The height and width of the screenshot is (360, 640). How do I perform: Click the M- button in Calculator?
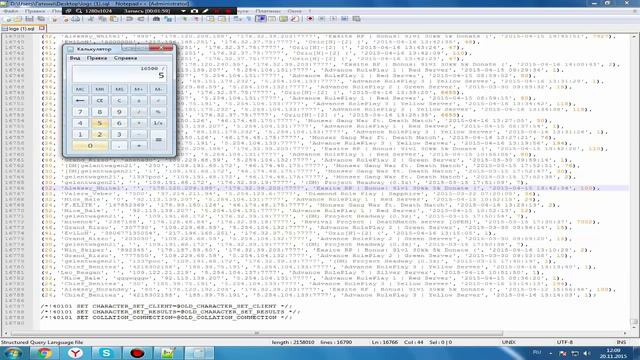(x=158, y=89)
